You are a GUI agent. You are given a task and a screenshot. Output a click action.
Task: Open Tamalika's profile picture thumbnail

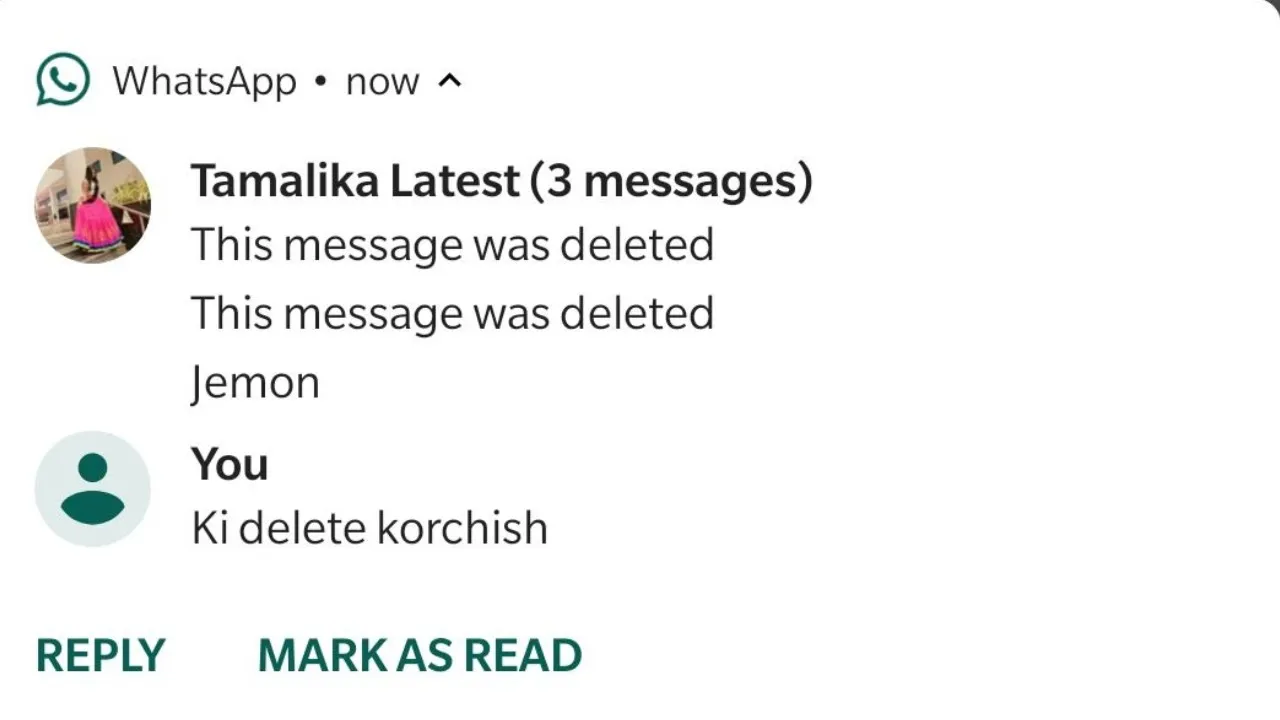93,205
